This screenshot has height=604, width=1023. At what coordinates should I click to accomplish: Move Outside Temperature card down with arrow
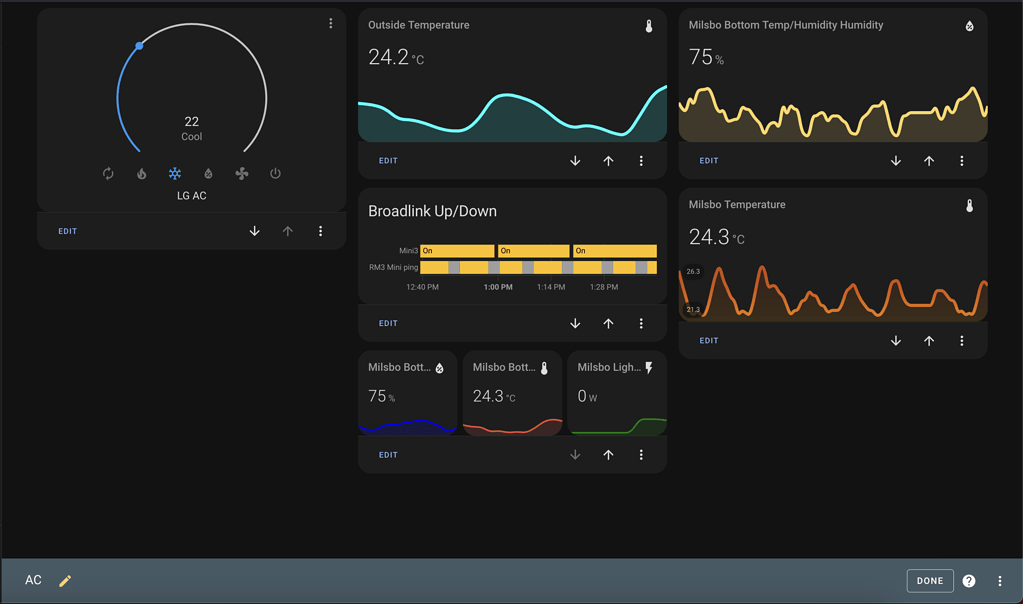point(575,160)
